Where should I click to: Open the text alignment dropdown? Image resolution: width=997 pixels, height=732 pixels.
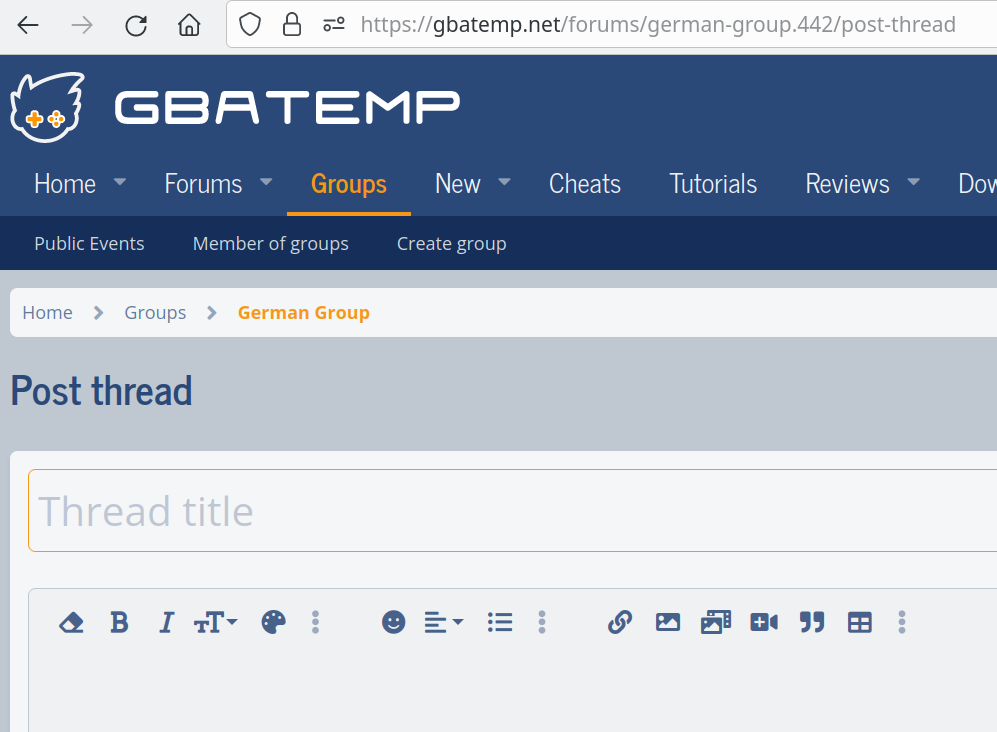444,622
